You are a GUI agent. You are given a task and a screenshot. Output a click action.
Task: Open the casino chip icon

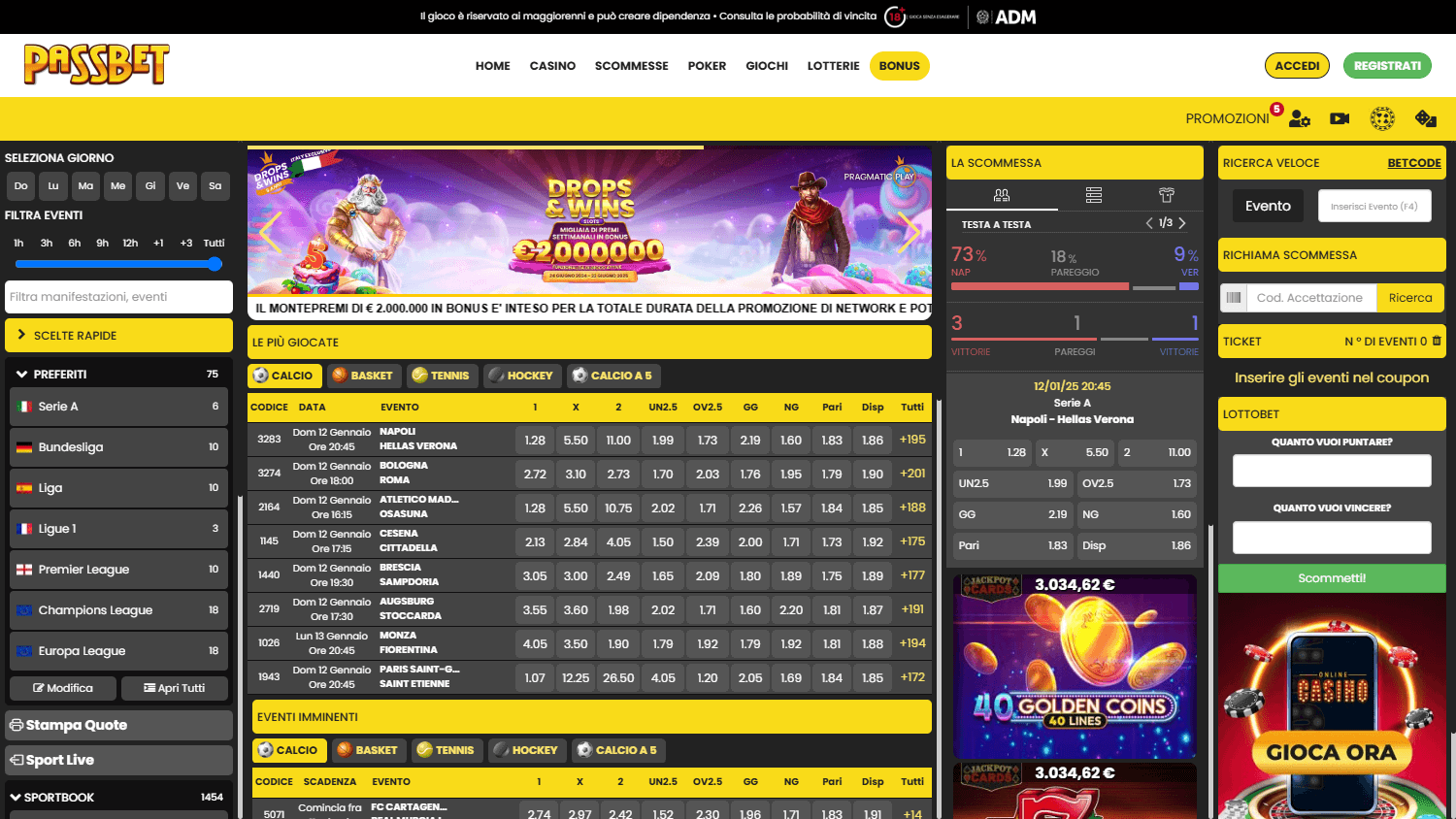pyautogui.click(x=1382, y=118)
